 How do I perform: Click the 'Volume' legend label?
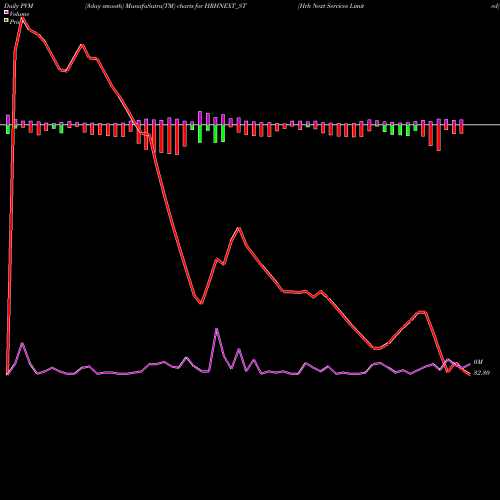pyautogui.click(x=19, y=14)
